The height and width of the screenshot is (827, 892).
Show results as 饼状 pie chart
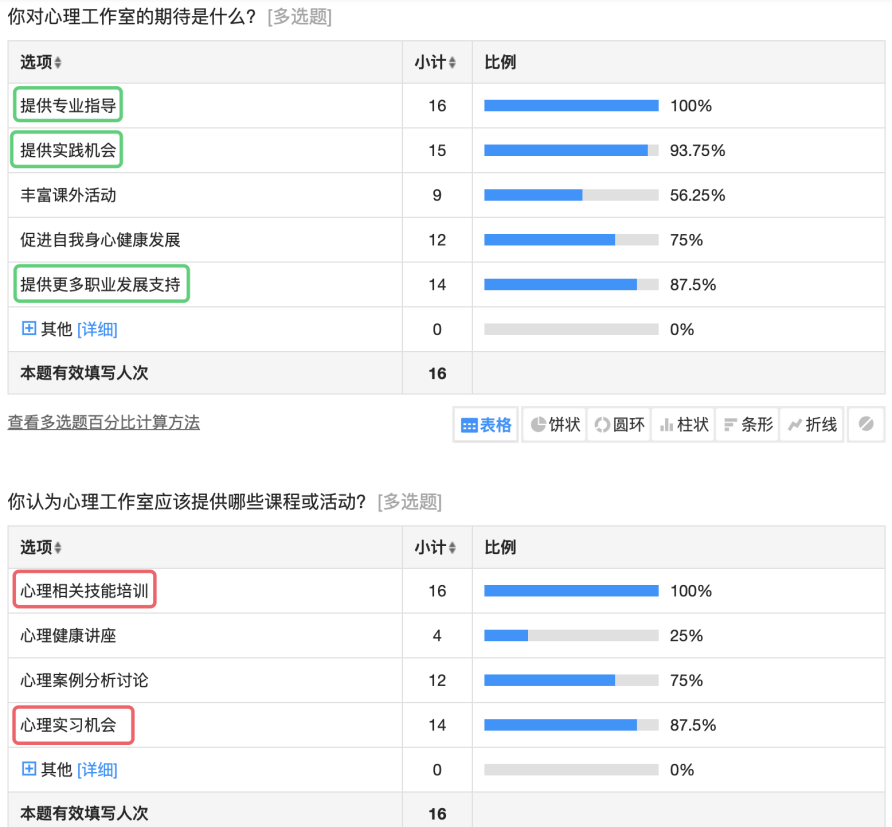tap(555, 425)
